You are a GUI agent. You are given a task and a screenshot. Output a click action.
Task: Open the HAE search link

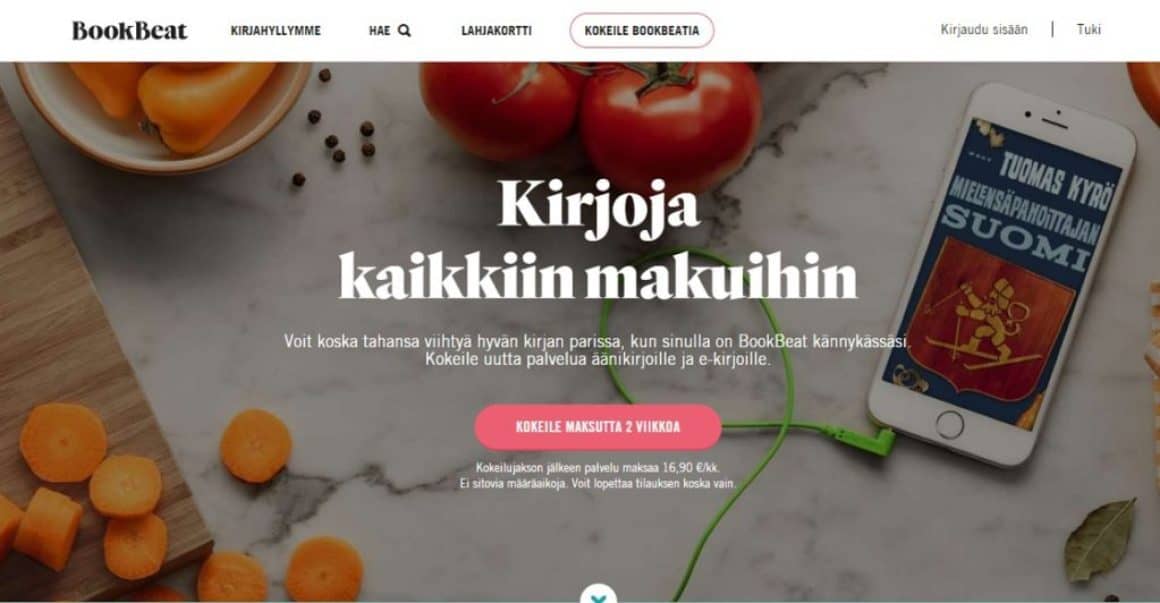389,30
